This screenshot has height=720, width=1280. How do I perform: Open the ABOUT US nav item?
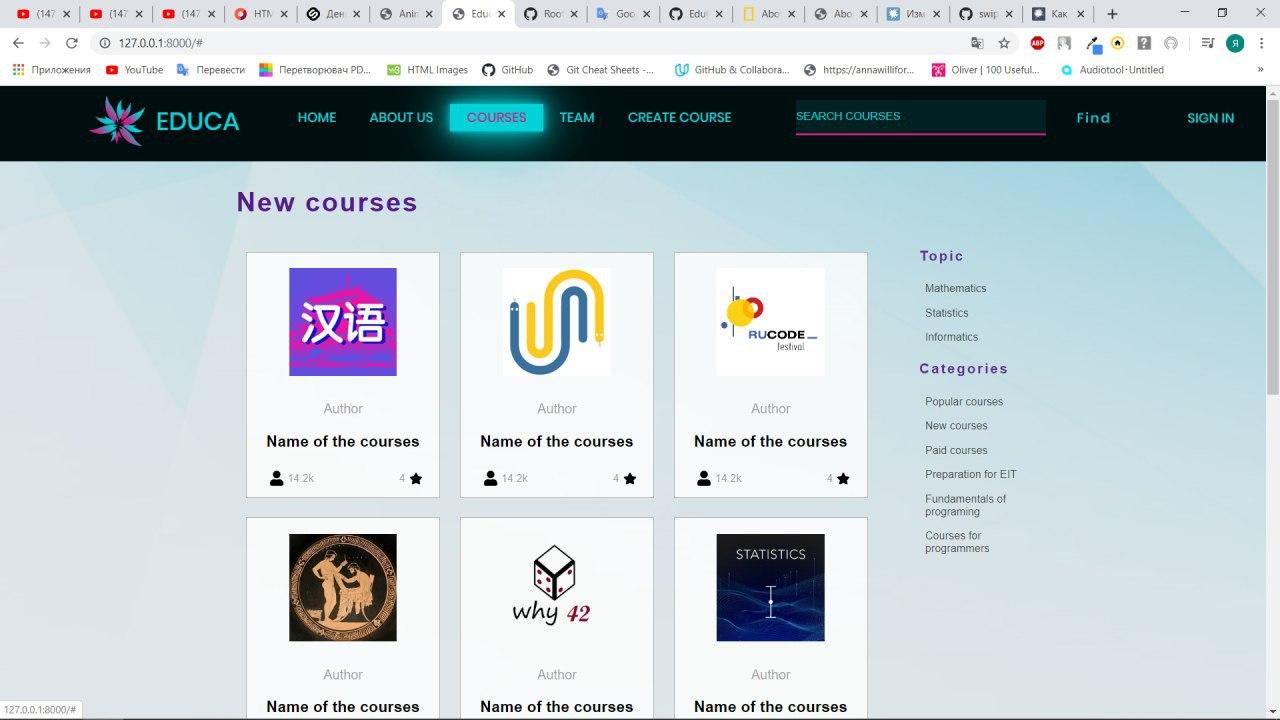401,117
